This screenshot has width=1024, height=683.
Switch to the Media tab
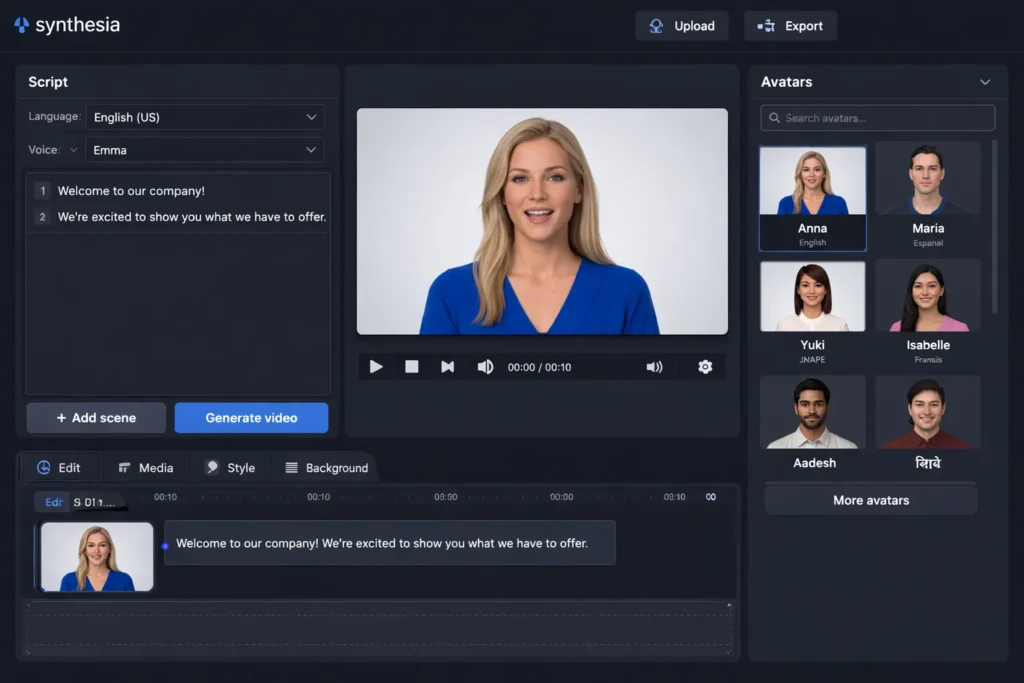[145, 467]
